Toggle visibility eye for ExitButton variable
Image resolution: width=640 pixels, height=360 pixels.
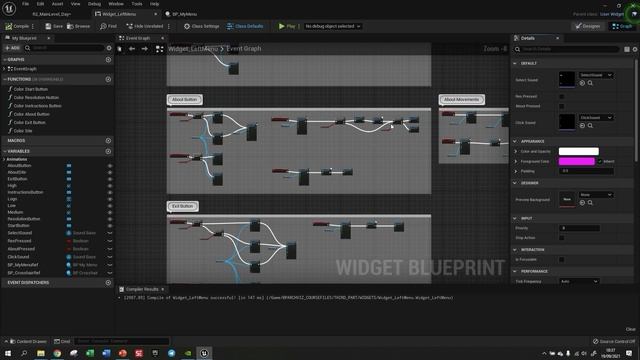click(109, 179)
